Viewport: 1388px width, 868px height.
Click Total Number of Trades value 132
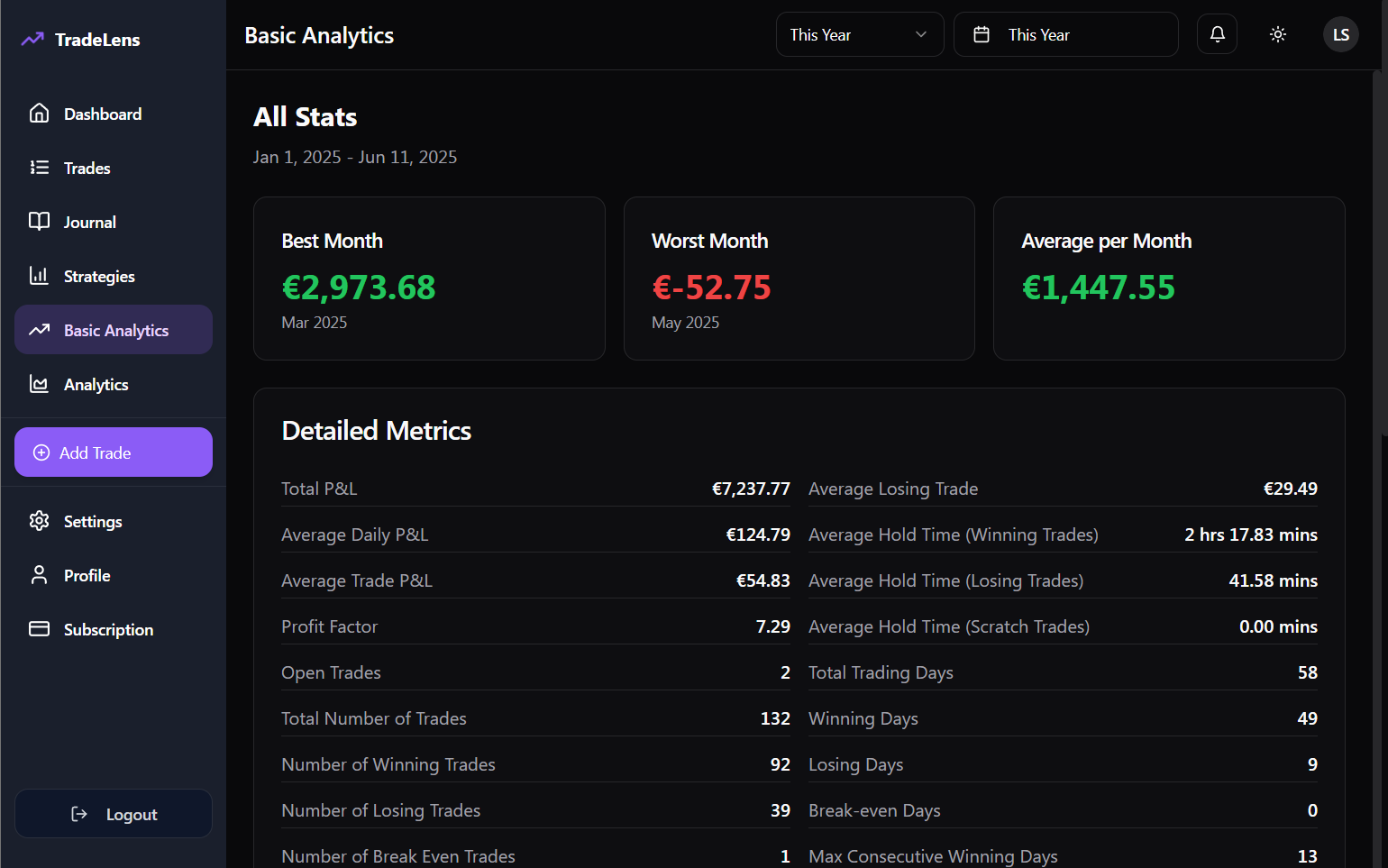(775, 718)
